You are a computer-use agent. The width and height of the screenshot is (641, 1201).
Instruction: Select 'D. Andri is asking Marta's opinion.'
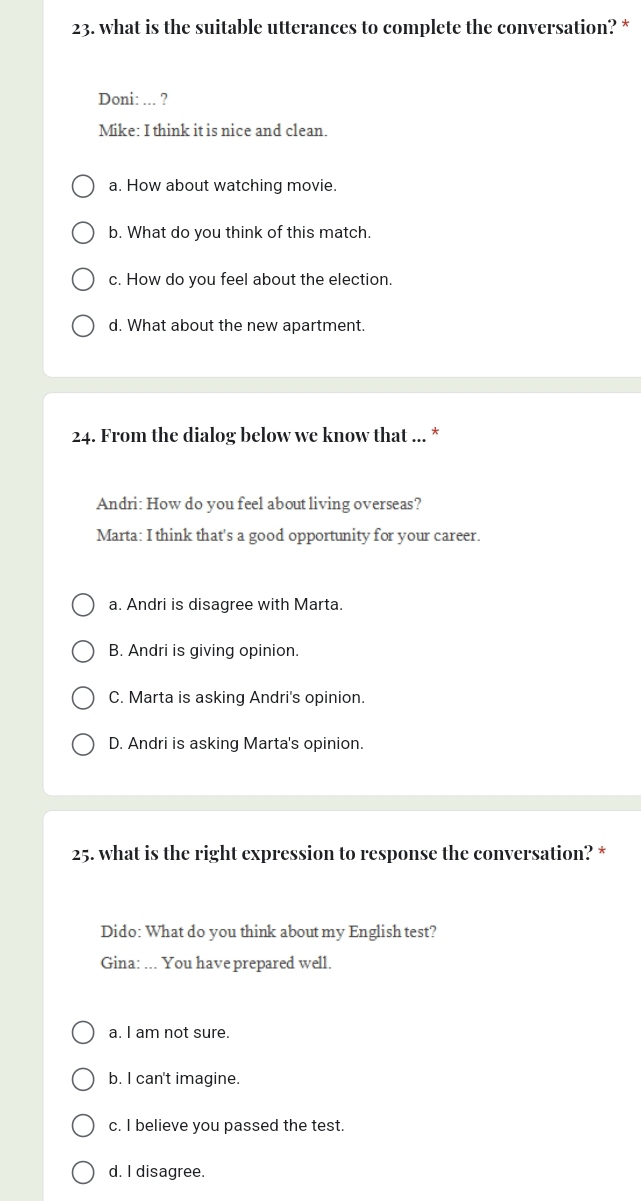coord(85,744)
